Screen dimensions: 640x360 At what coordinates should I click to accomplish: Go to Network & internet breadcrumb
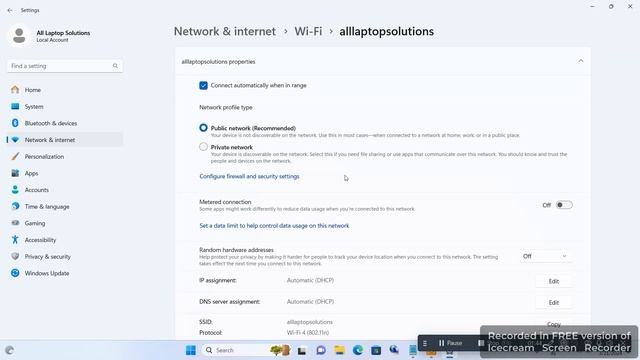(x=225, y=31)
